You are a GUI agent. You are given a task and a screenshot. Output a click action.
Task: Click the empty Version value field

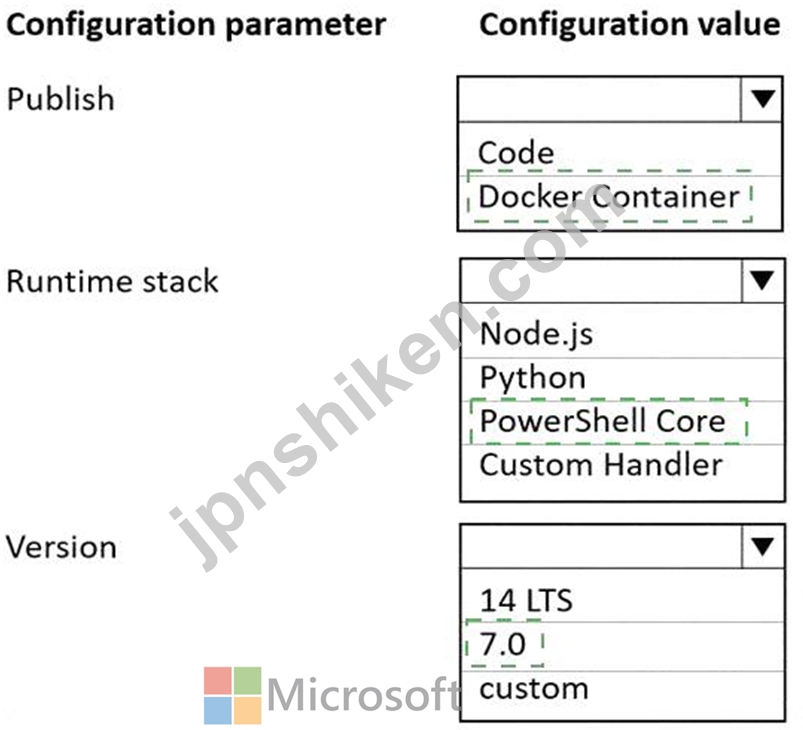(x=602, y=546)
